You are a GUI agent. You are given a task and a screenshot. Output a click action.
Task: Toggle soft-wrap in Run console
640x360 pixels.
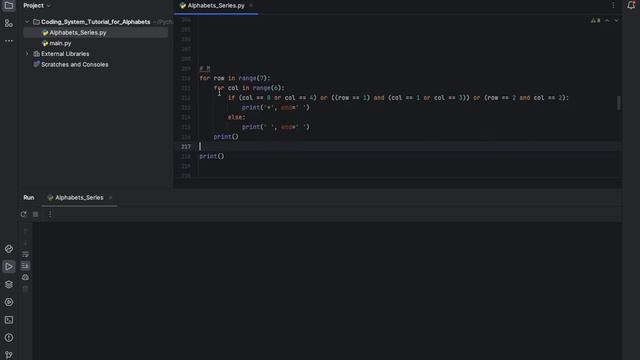pos(25,254)
